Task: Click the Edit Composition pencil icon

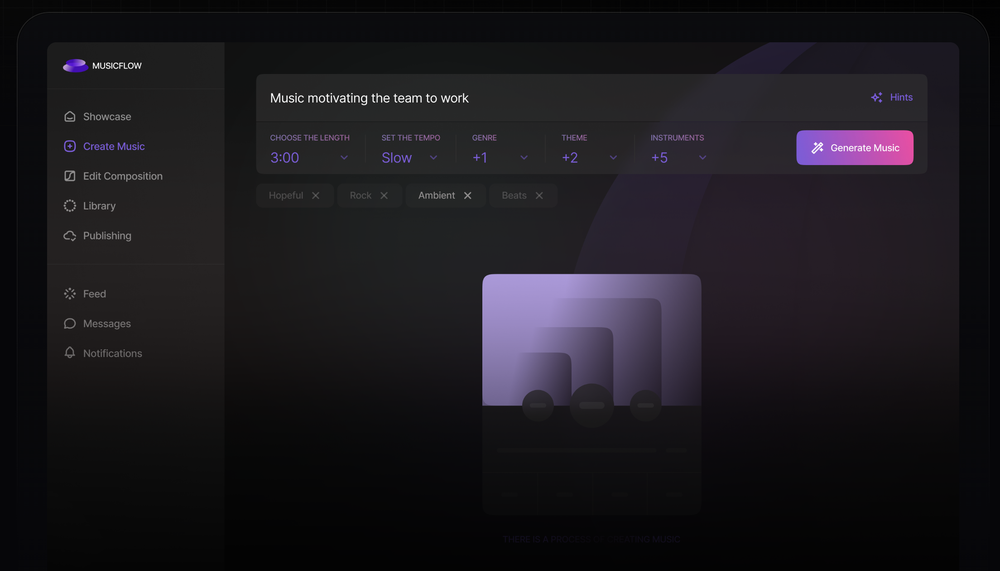Action: (70, 176)
